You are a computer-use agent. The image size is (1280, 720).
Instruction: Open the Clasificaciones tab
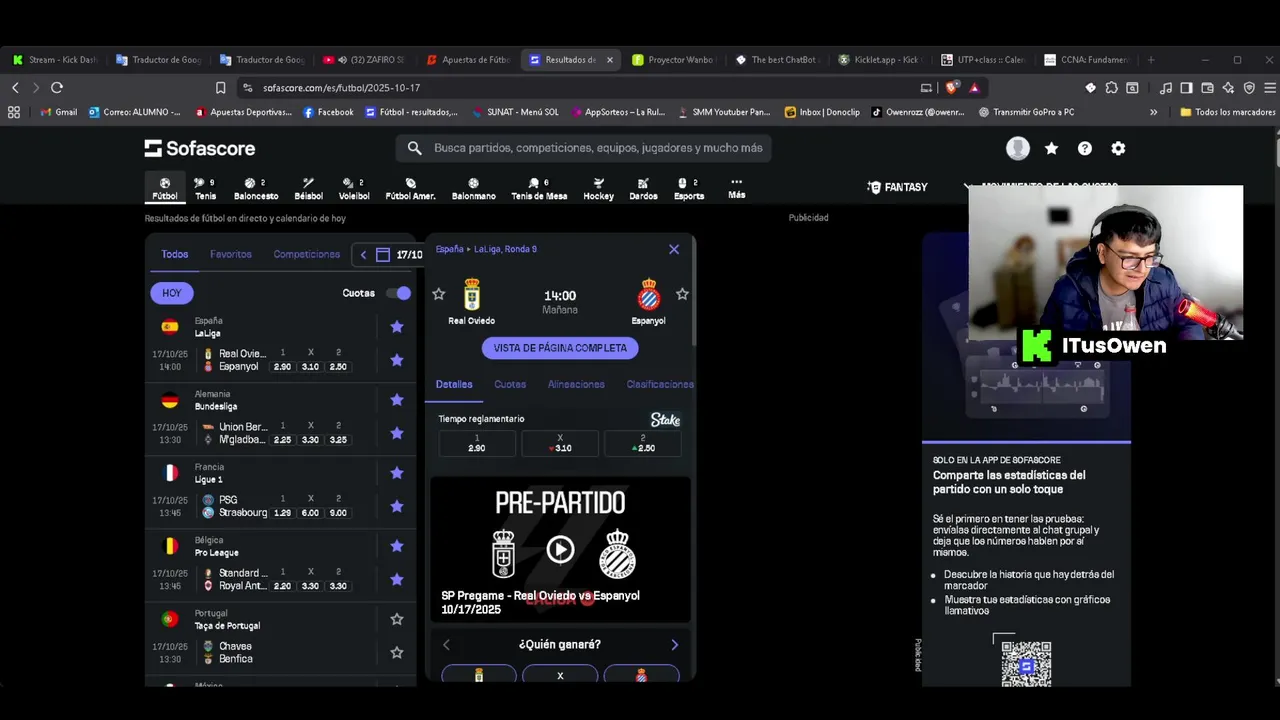pos(660,384)
